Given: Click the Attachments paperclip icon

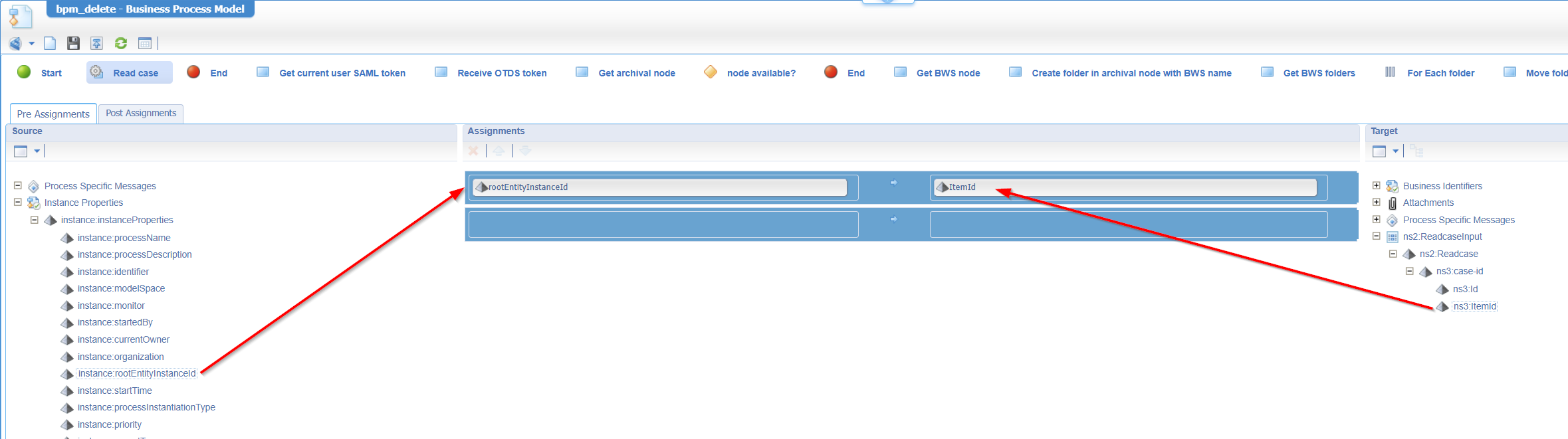Looking at the screenshot, I should (x=1393, y=203).
